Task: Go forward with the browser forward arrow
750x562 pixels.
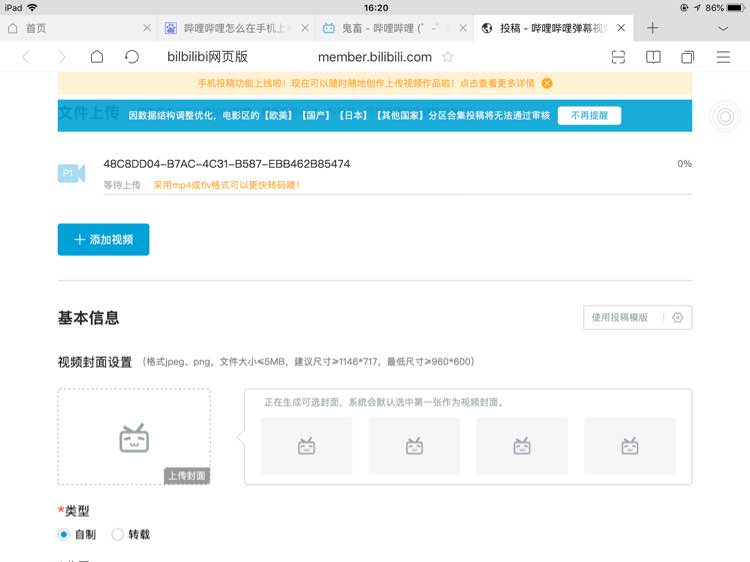Action: click(62, 57)
